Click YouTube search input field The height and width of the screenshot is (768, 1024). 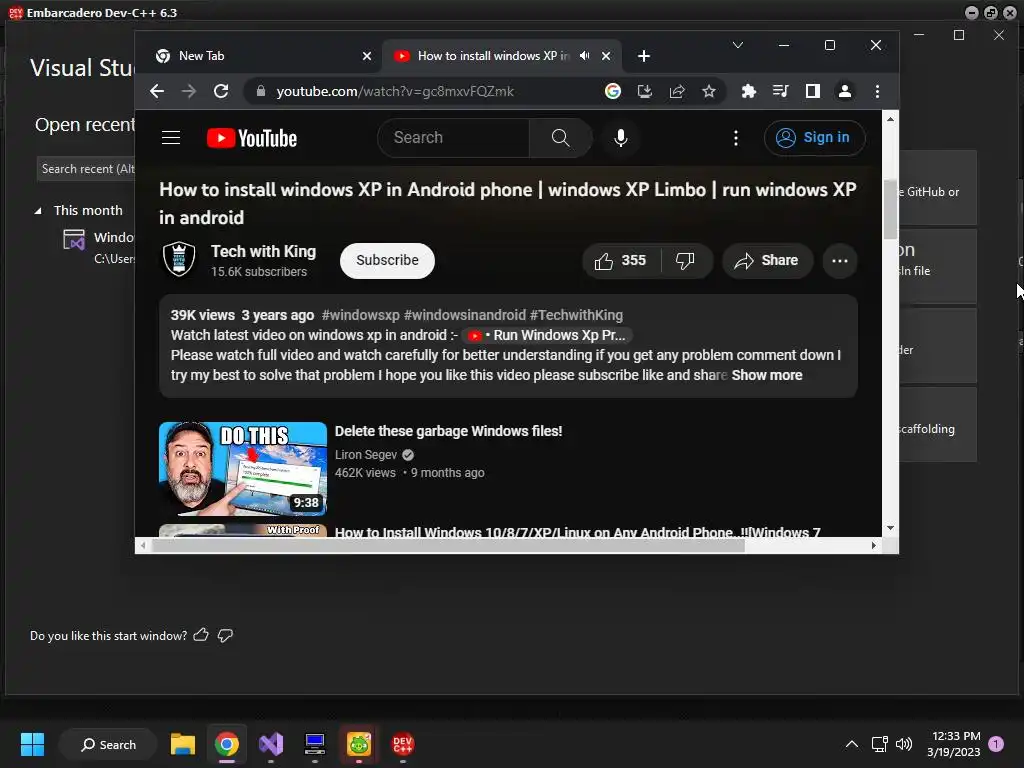453,138
